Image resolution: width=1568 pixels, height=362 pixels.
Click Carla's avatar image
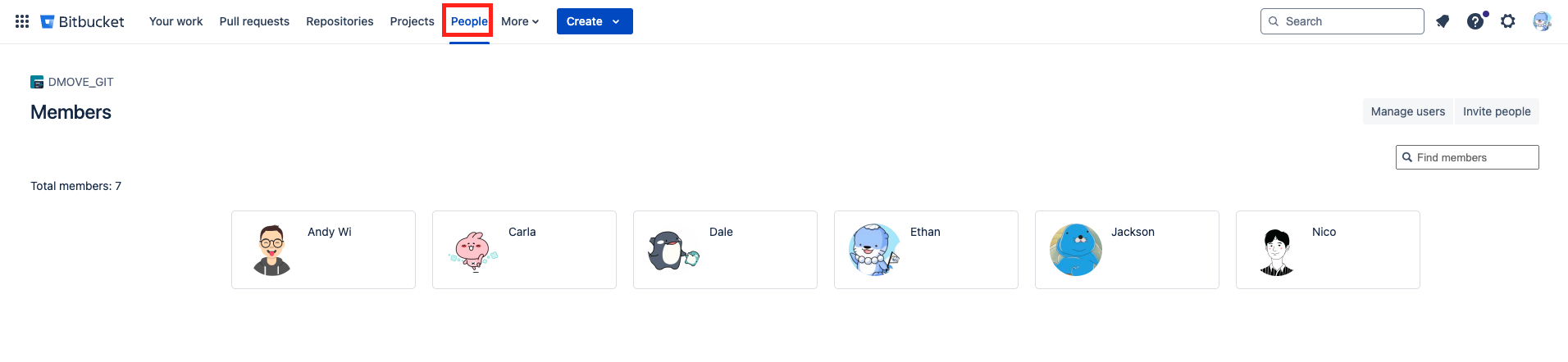click(x=473, y=250)
